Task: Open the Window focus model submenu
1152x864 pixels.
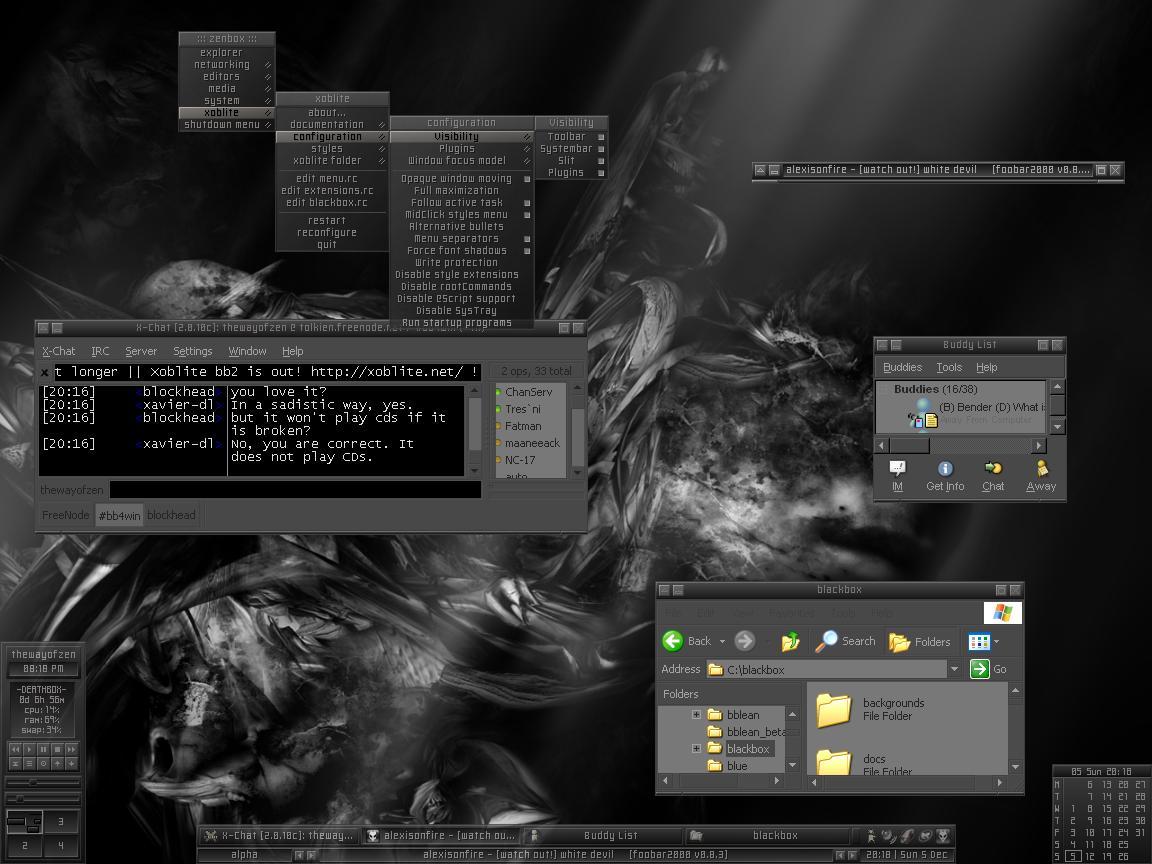Action: (x=461, y=160)
